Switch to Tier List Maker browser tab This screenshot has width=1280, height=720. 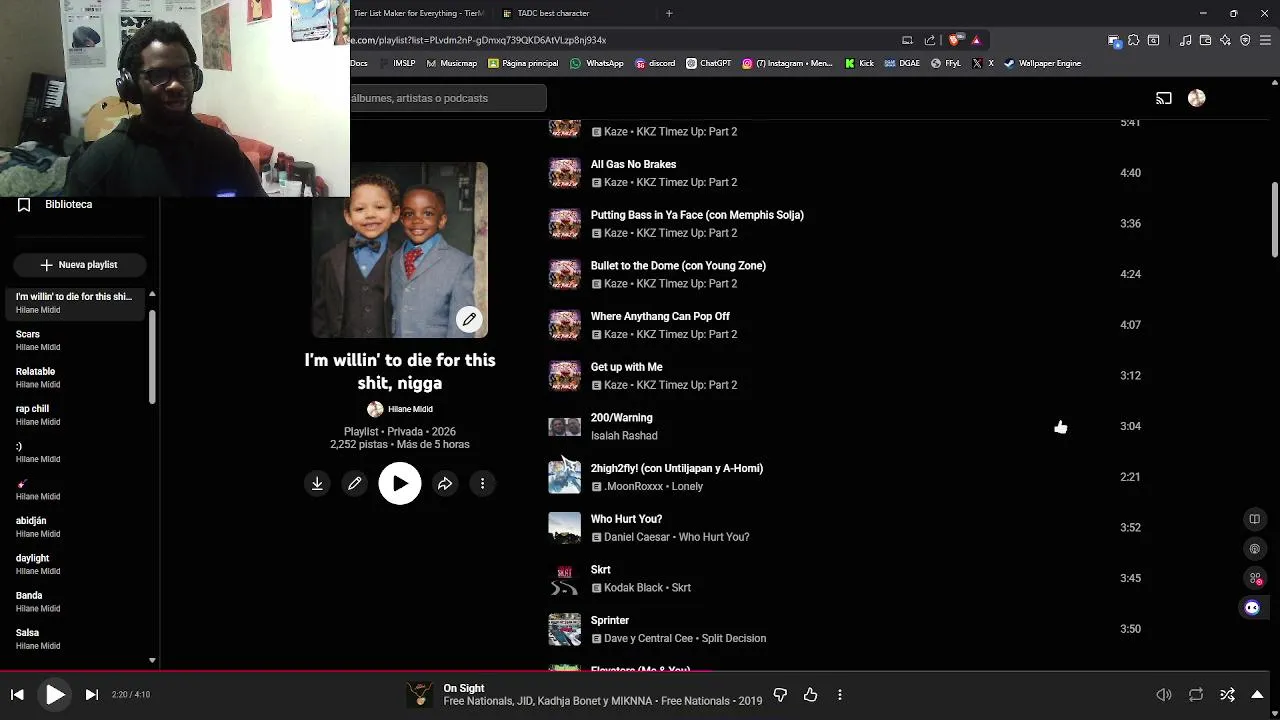click(x=418, y=13)
